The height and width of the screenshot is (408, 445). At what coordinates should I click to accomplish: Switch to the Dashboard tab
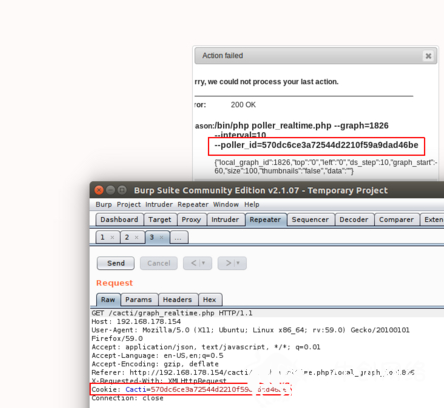point(119,220)
